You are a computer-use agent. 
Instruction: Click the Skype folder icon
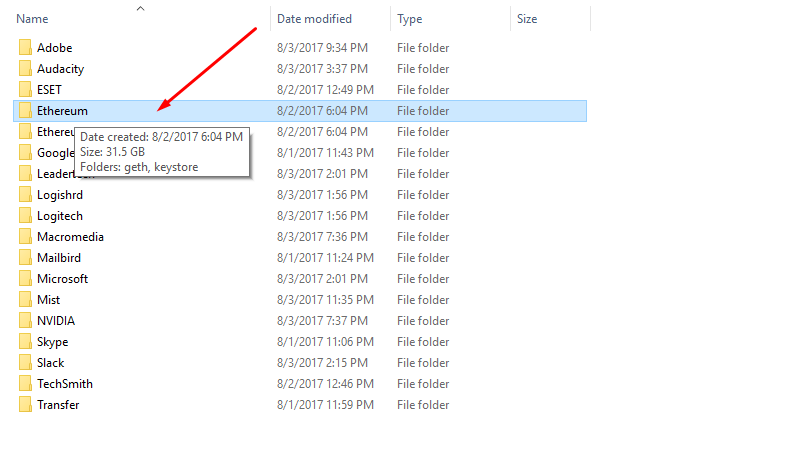[25, 342]
